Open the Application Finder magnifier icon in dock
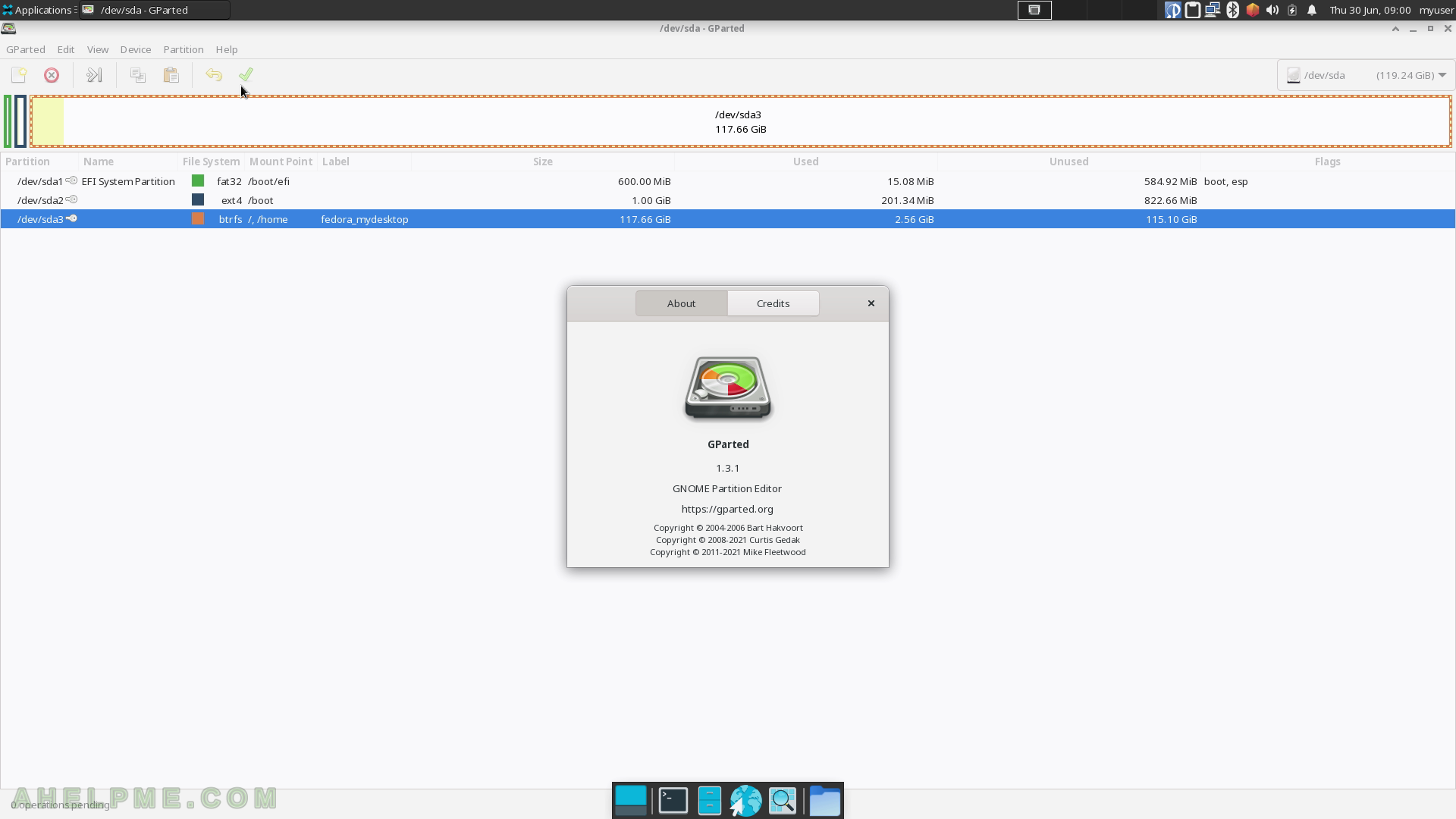This screenshot has width=1456, height=819. pyautogui.click(x=783, y=801)
